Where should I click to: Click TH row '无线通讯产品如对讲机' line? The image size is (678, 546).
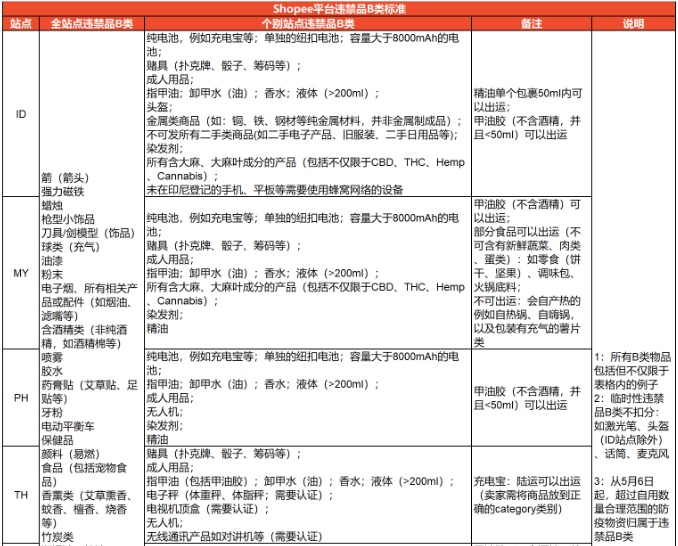(235, 536)
